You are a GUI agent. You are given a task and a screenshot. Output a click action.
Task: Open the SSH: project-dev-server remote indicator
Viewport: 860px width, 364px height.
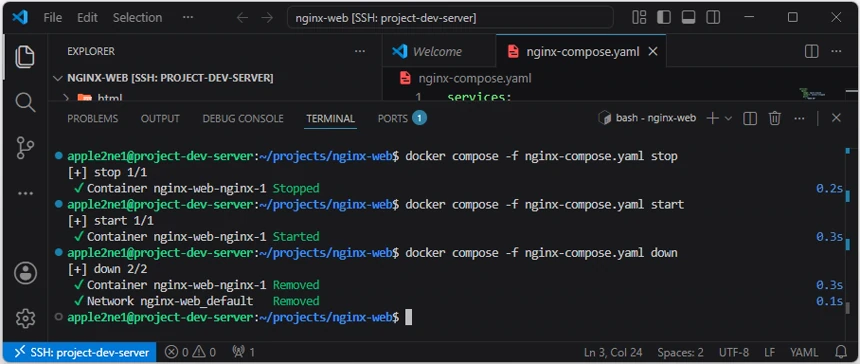click(x=80, y=352)
